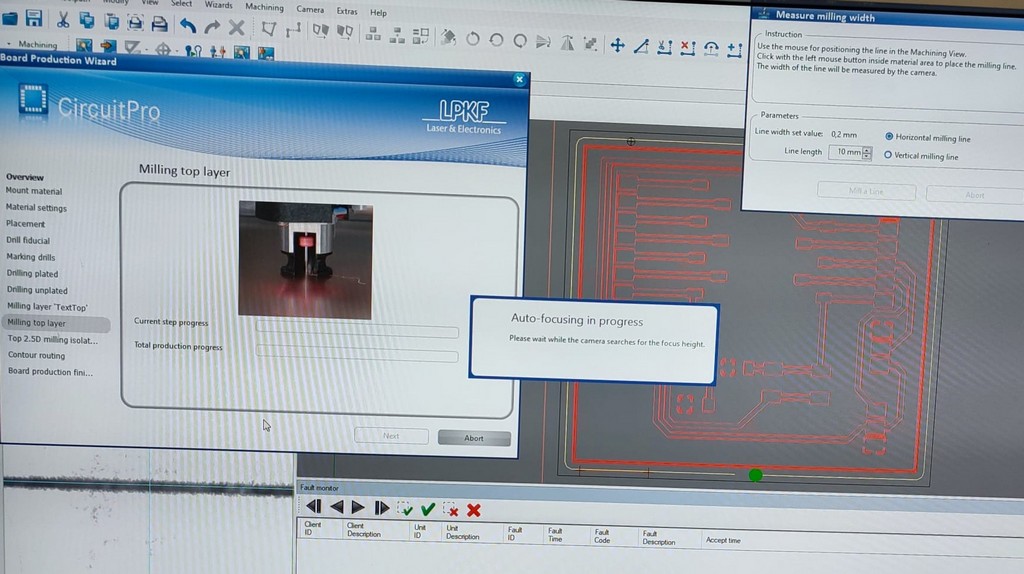Click Placement wizard step
Image resolution: width=1024 pixels, height=574 pixels.
25,224
